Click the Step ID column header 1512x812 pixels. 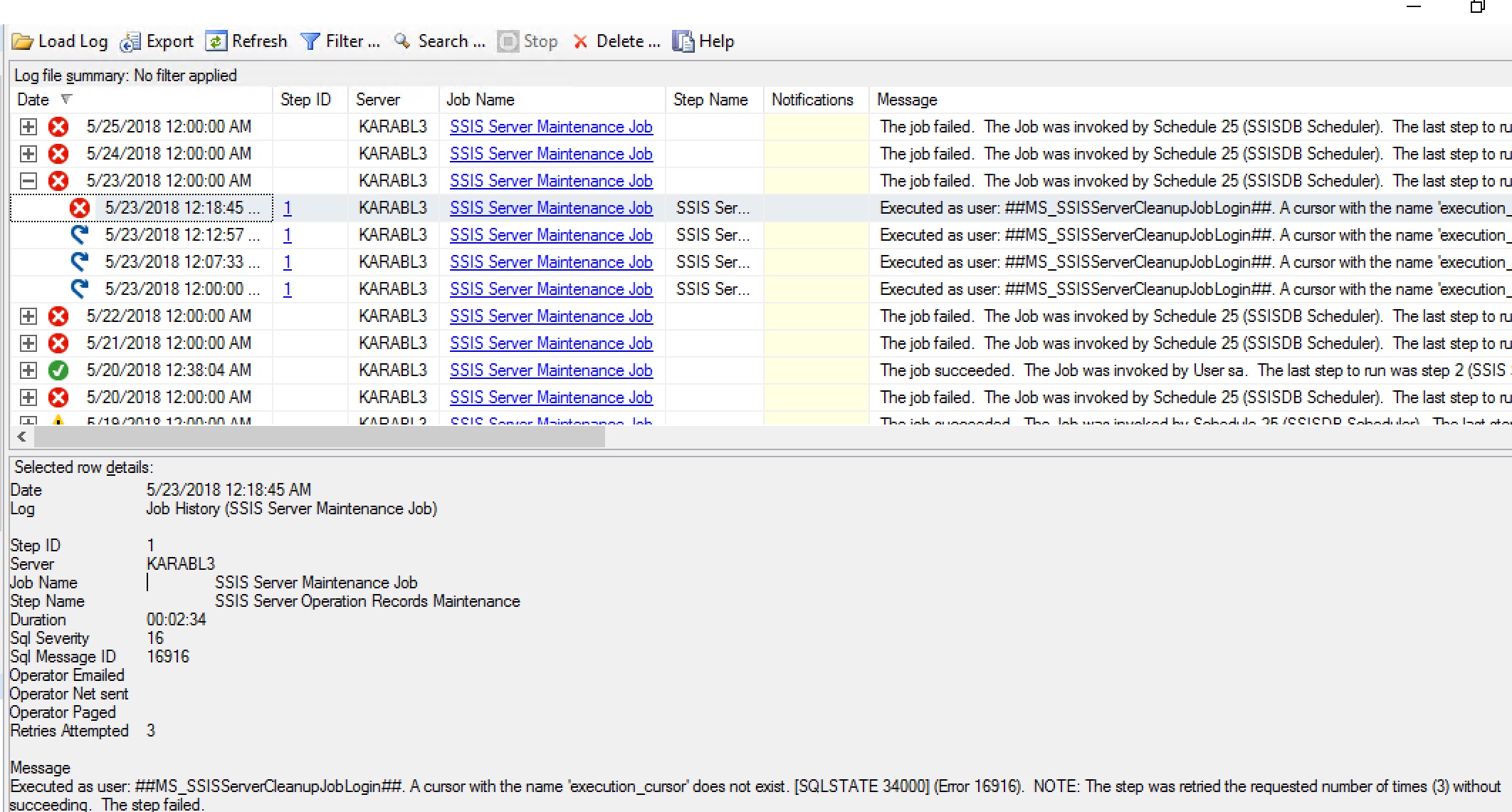[x=305, y=100]
